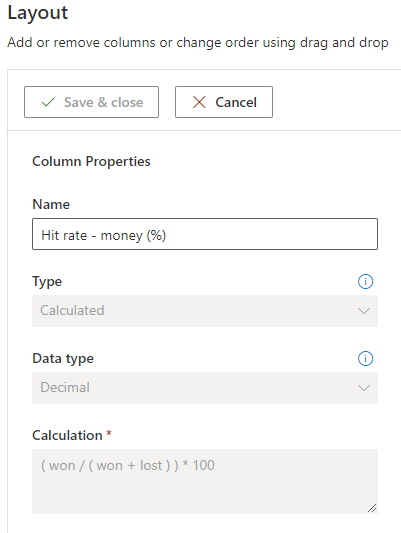Click the red X icon on Cancel
This screenshot has height=533, width=401.
tap(199, 102)
